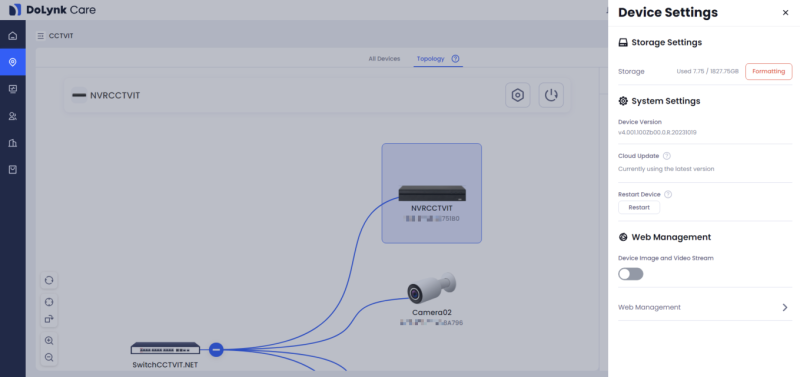800x377 pixels.
Task: Switch to the All Devices tab
Action: tap(384, 59)
